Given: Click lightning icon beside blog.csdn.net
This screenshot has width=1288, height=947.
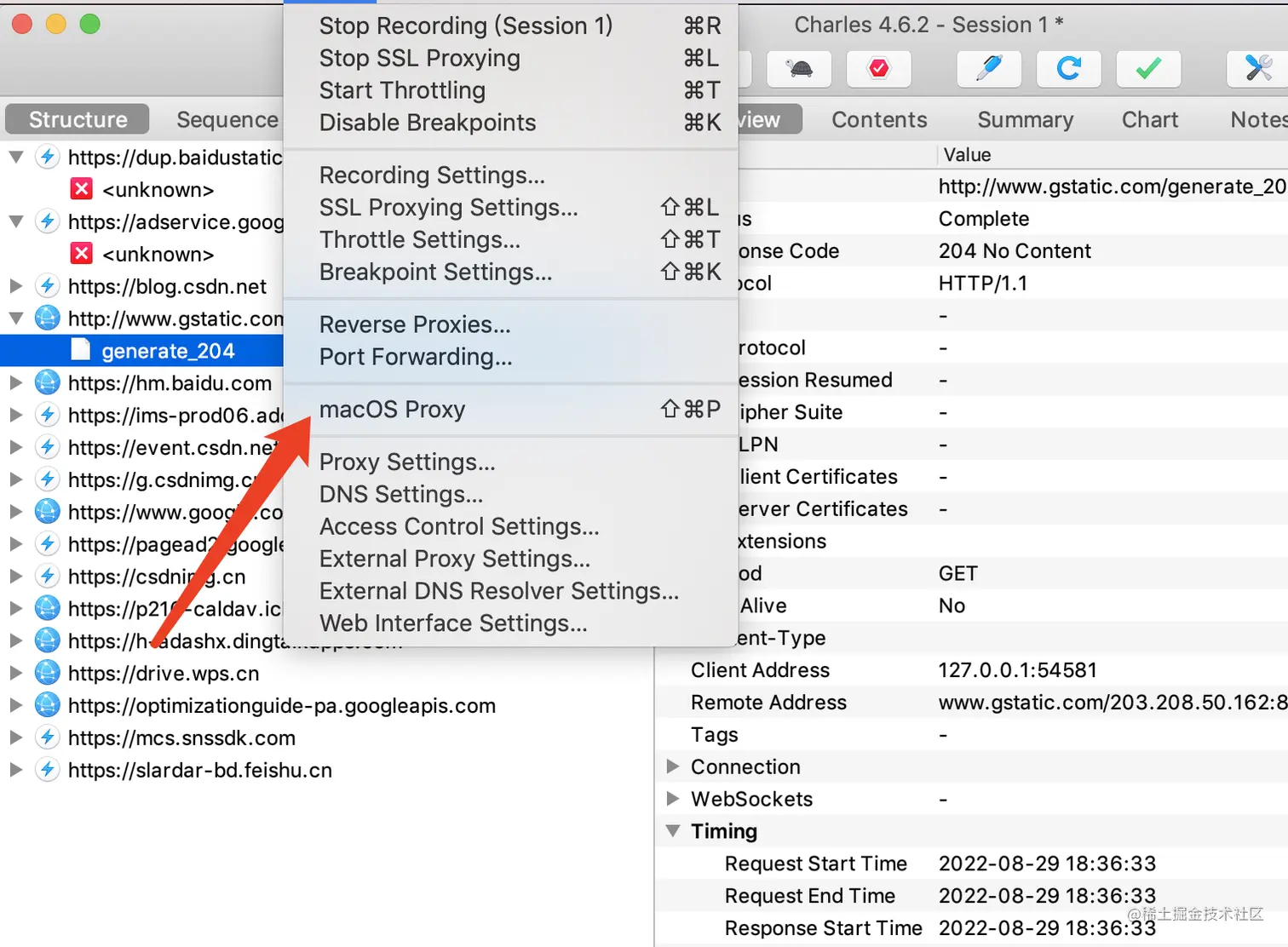Looking at the screenshot, I should pos(48,286).
